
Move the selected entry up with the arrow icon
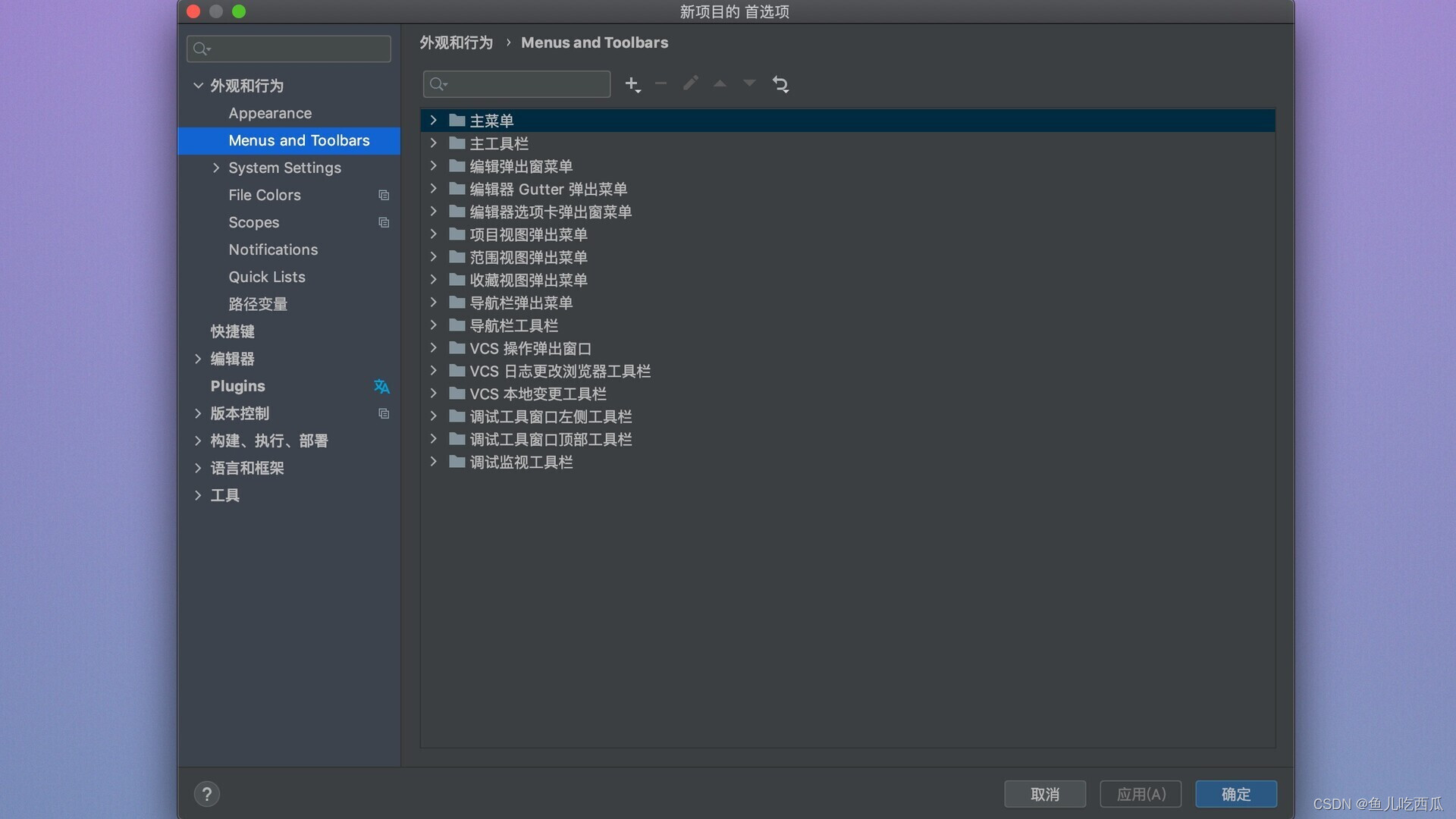(719, 83)
